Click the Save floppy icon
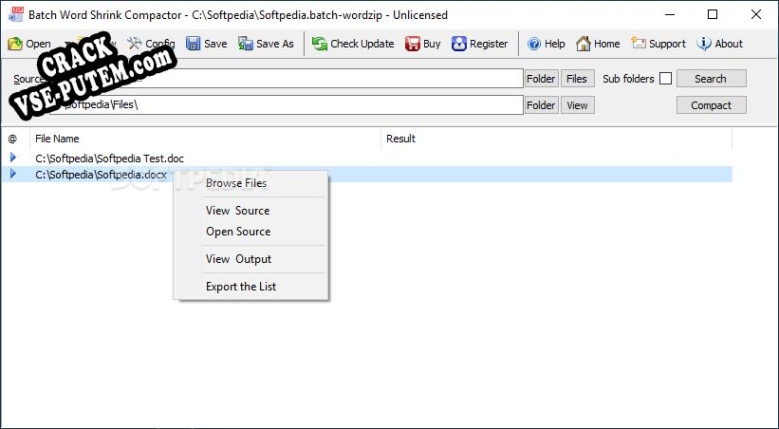This screenshot has height=429, width=779. coord(193,44)
